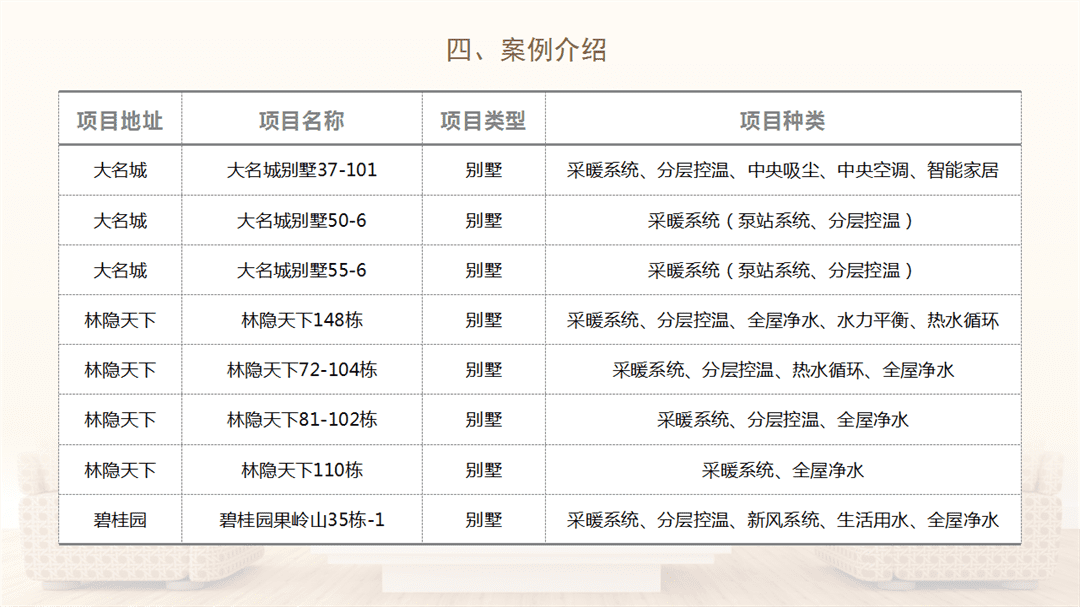Screen dimensions: 1080x607
Task: Click 大名城 address in the 50-6 row
Action: (x=120, y=220)
